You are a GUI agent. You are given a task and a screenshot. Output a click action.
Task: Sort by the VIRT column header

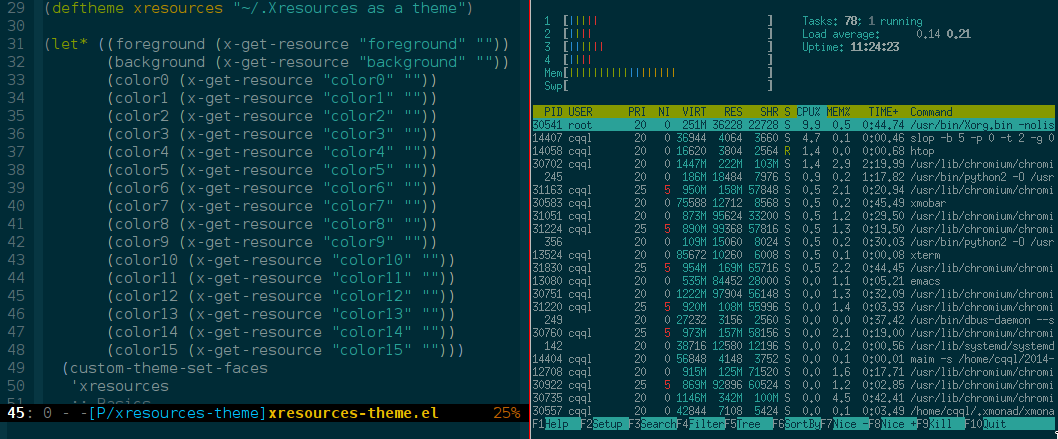(x=693, y=112)
